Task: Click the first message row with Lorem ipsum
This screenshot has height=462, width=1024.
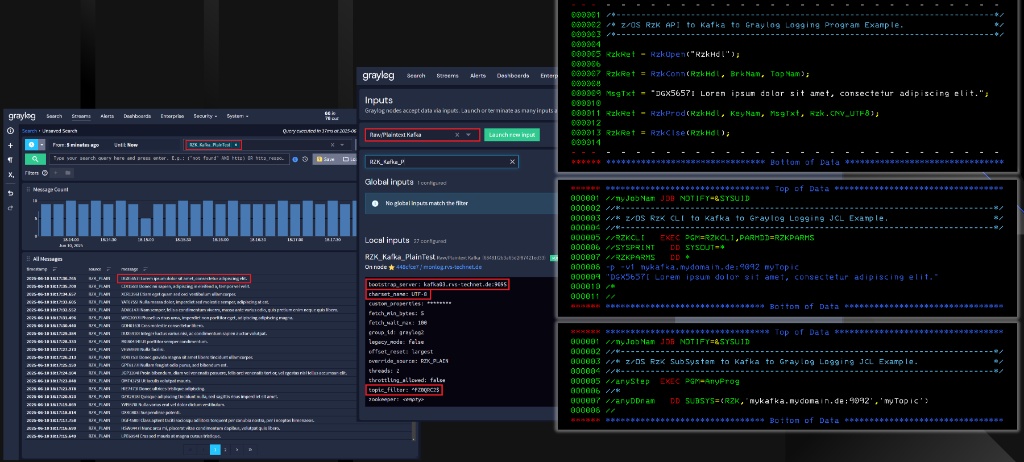Action: tap(184, 278)
